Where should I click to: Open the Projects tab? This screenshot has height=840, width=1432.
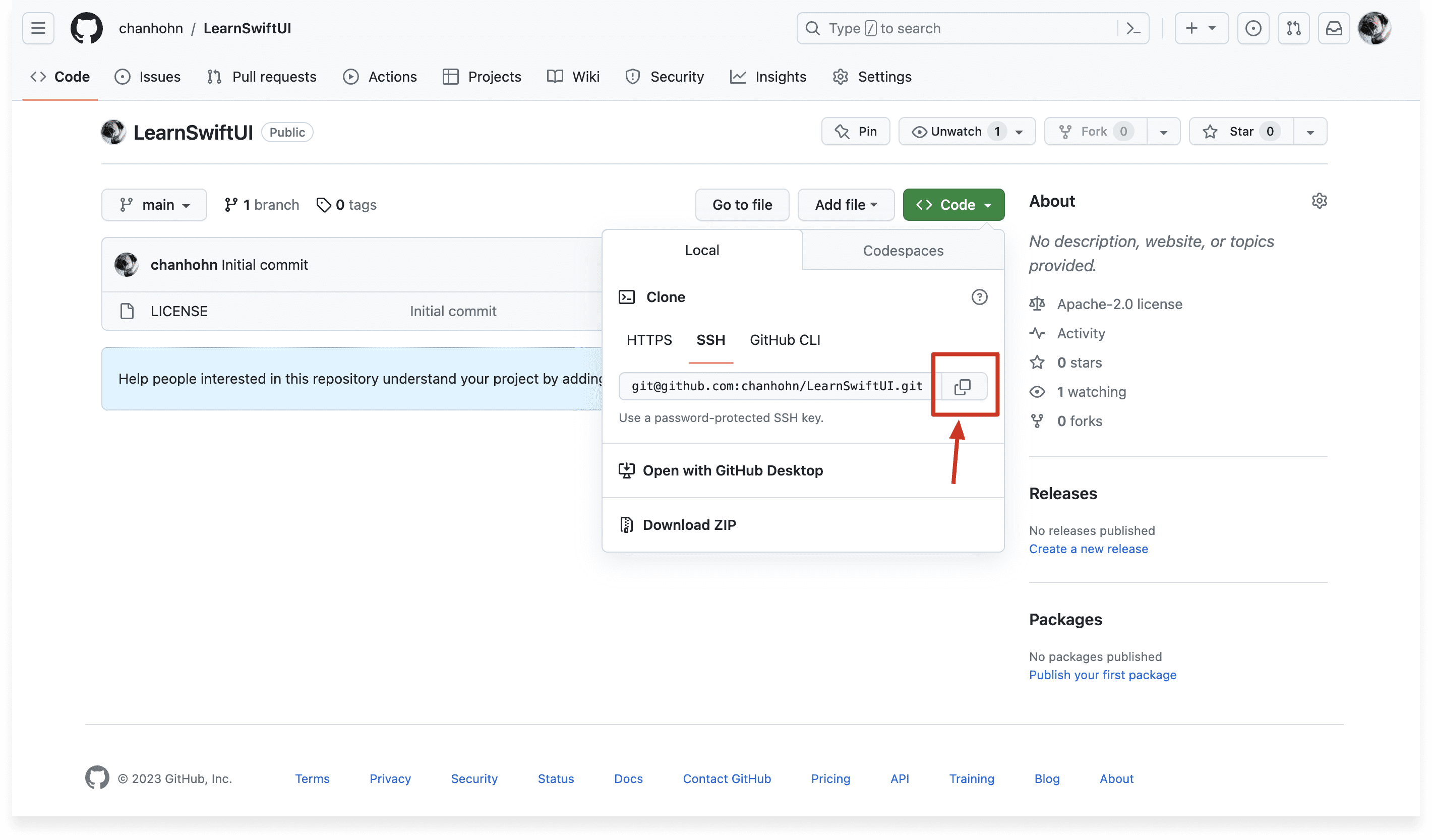(x=482, y=77)
